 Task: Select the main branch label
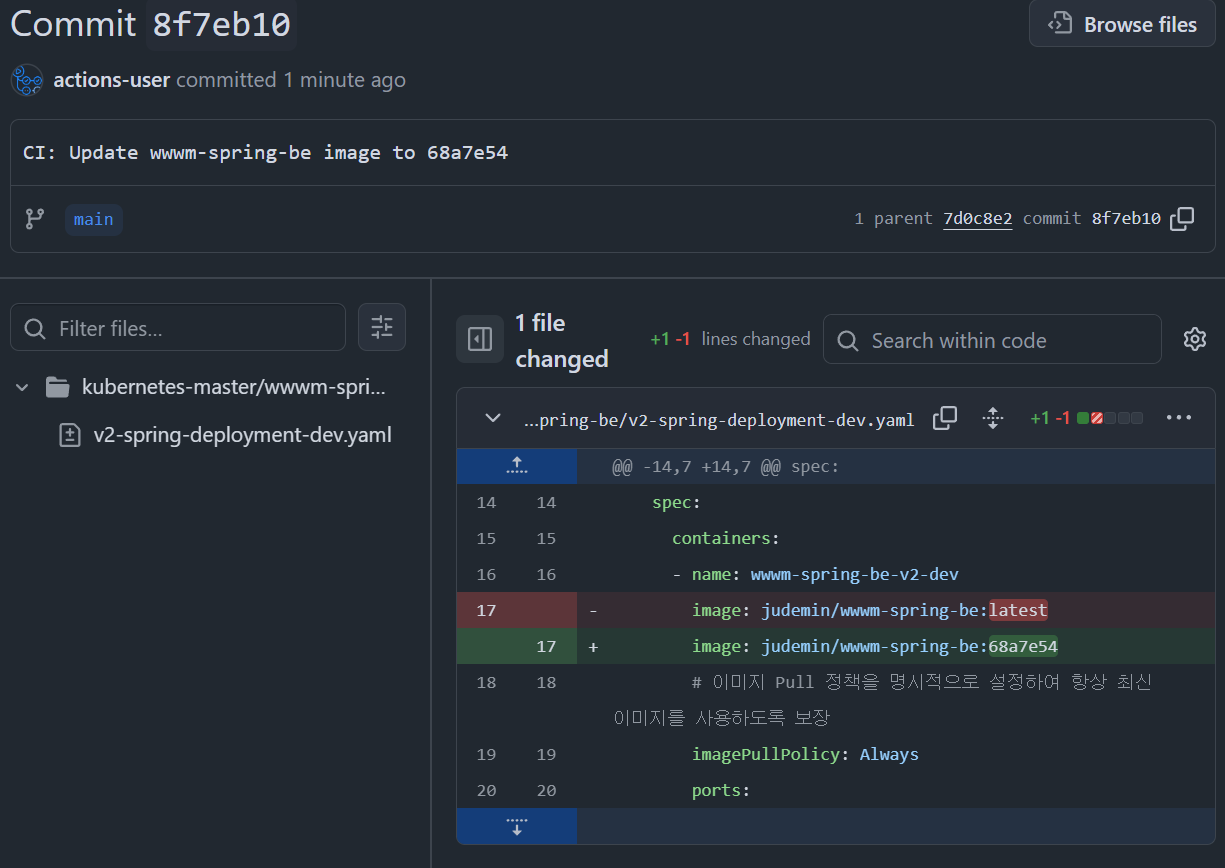pyautogui.click(x=94, y=219)
